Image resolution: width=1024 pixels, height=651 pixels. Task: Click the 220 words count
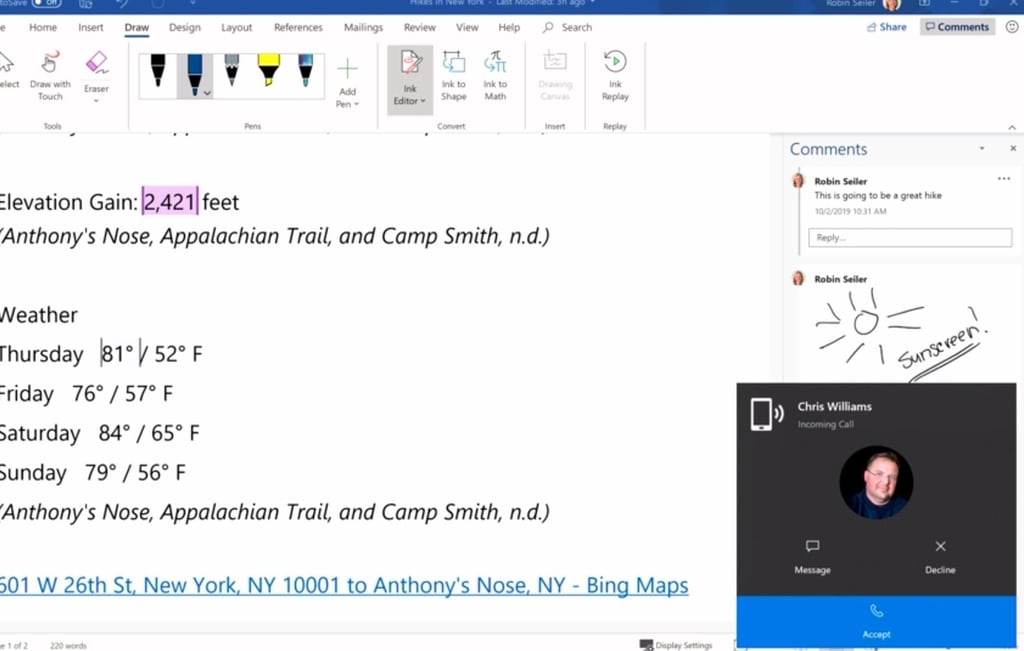pyautogui.click(x=68, y=646)
